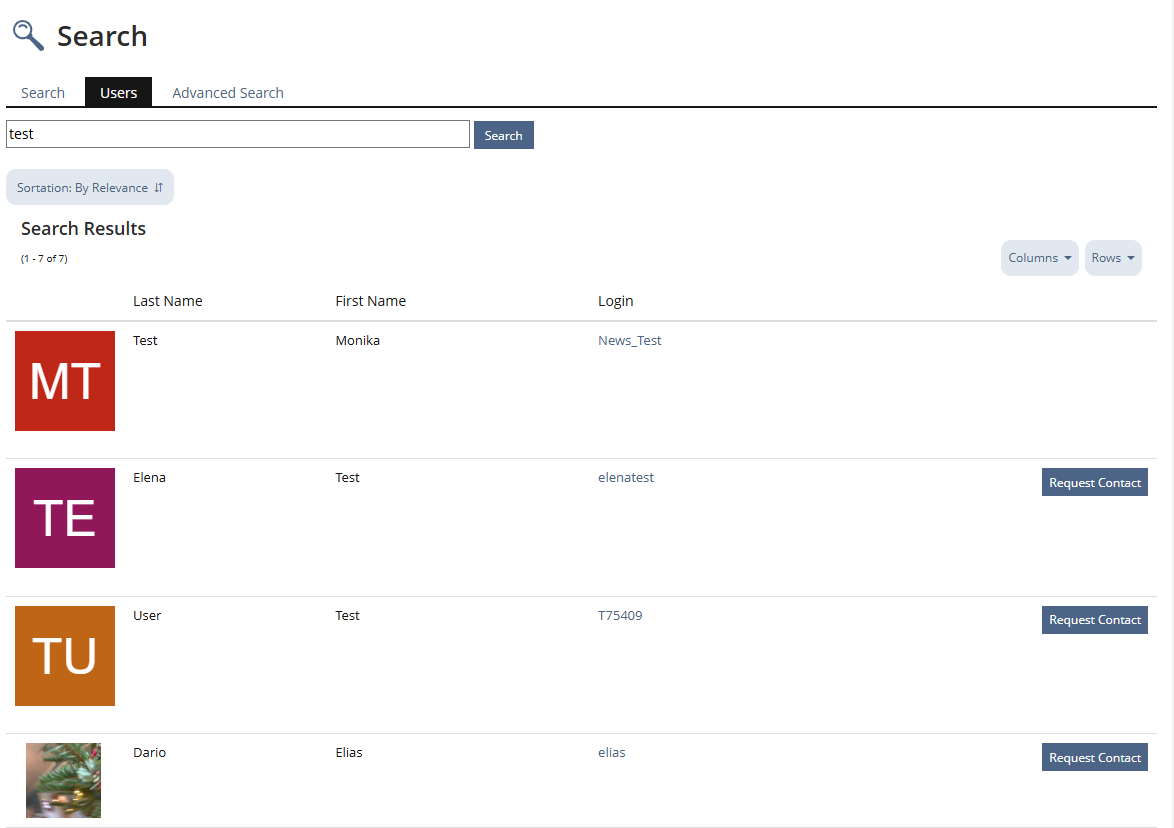Click the Login column header
1174x828 pixels.
click(615, 301)
